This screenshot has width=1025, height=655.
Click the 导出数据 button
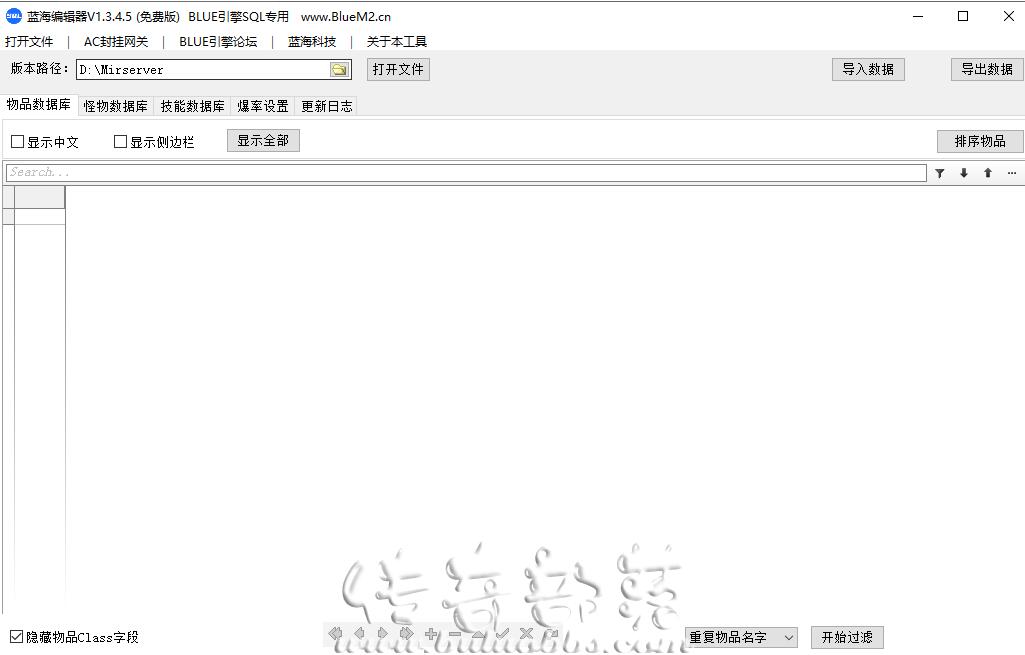point(987,69)
